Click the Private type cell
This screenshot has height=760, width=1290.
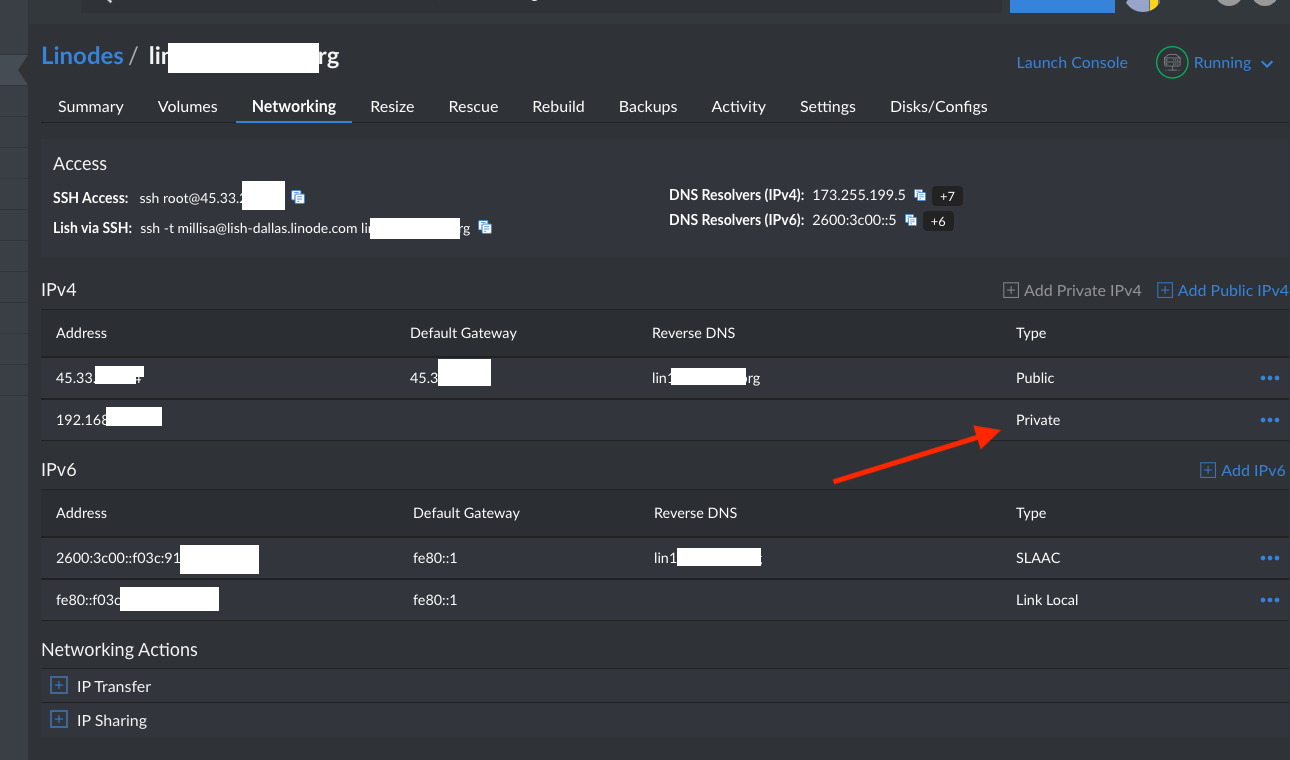tap(1038, 420)
